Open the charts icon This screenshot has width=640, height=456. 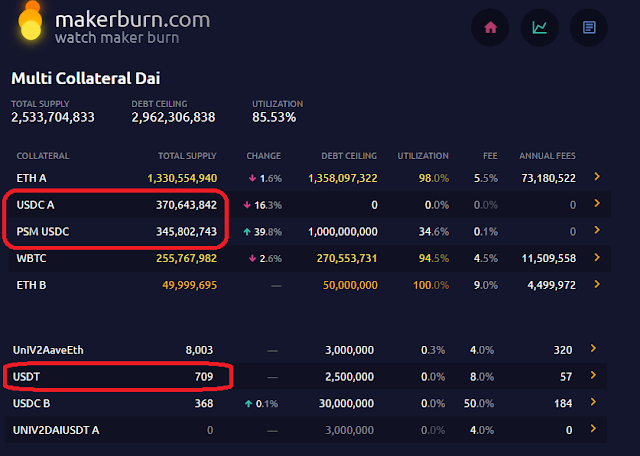540,27
